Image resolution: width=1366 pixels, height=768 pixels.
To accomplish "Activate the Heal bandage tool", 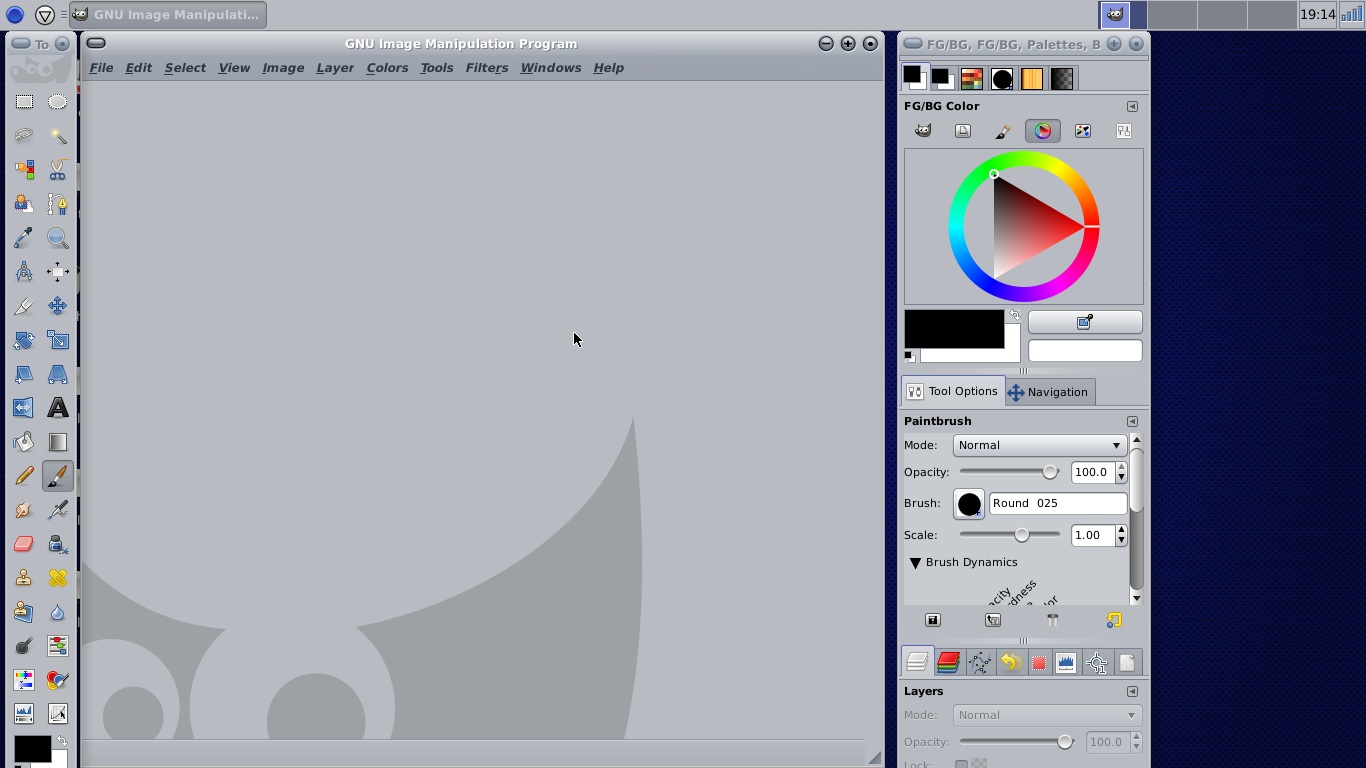I will click(58, 578).
